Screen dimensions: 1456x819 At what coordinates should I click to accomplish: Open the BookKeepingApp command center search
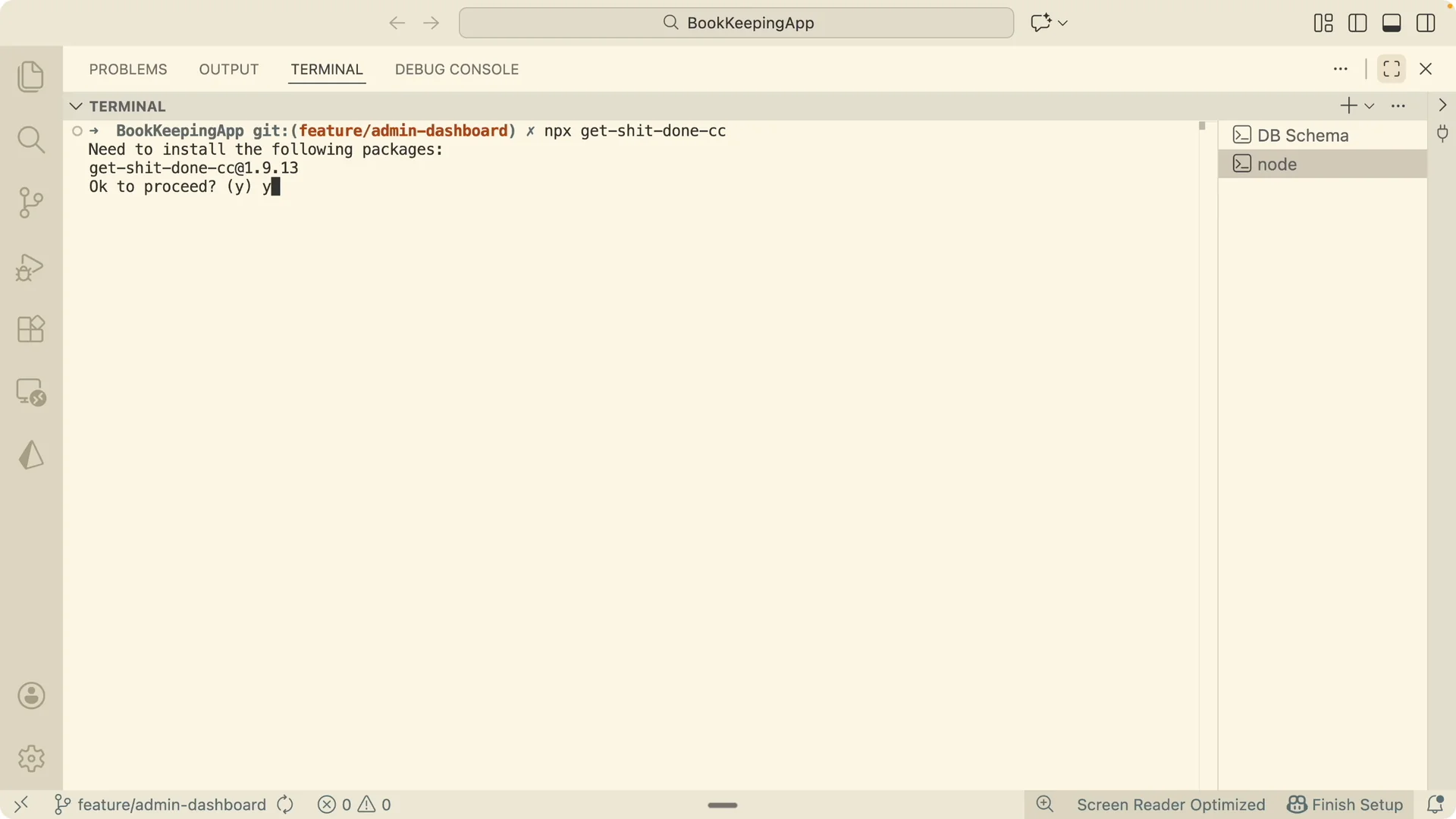[736, 23]
